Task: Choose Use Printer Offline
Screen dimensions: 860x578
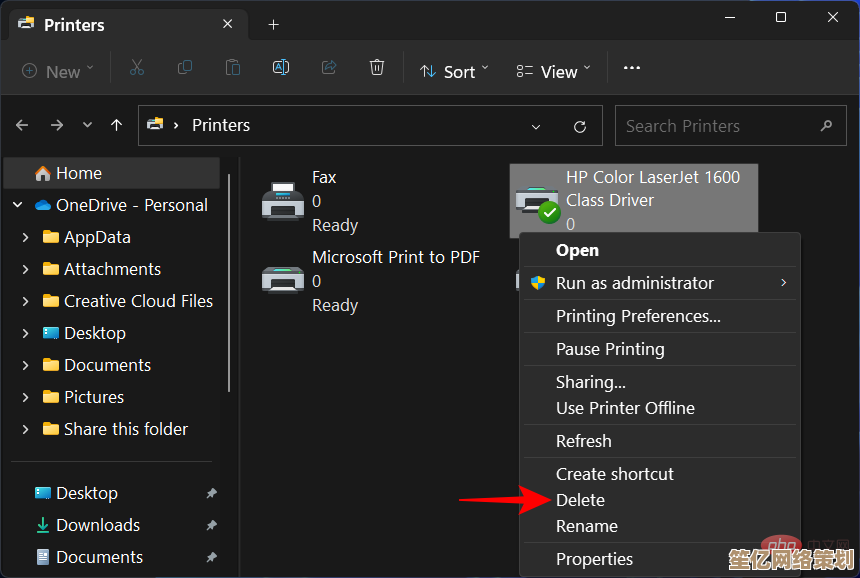Action: [x=660, y=408]
